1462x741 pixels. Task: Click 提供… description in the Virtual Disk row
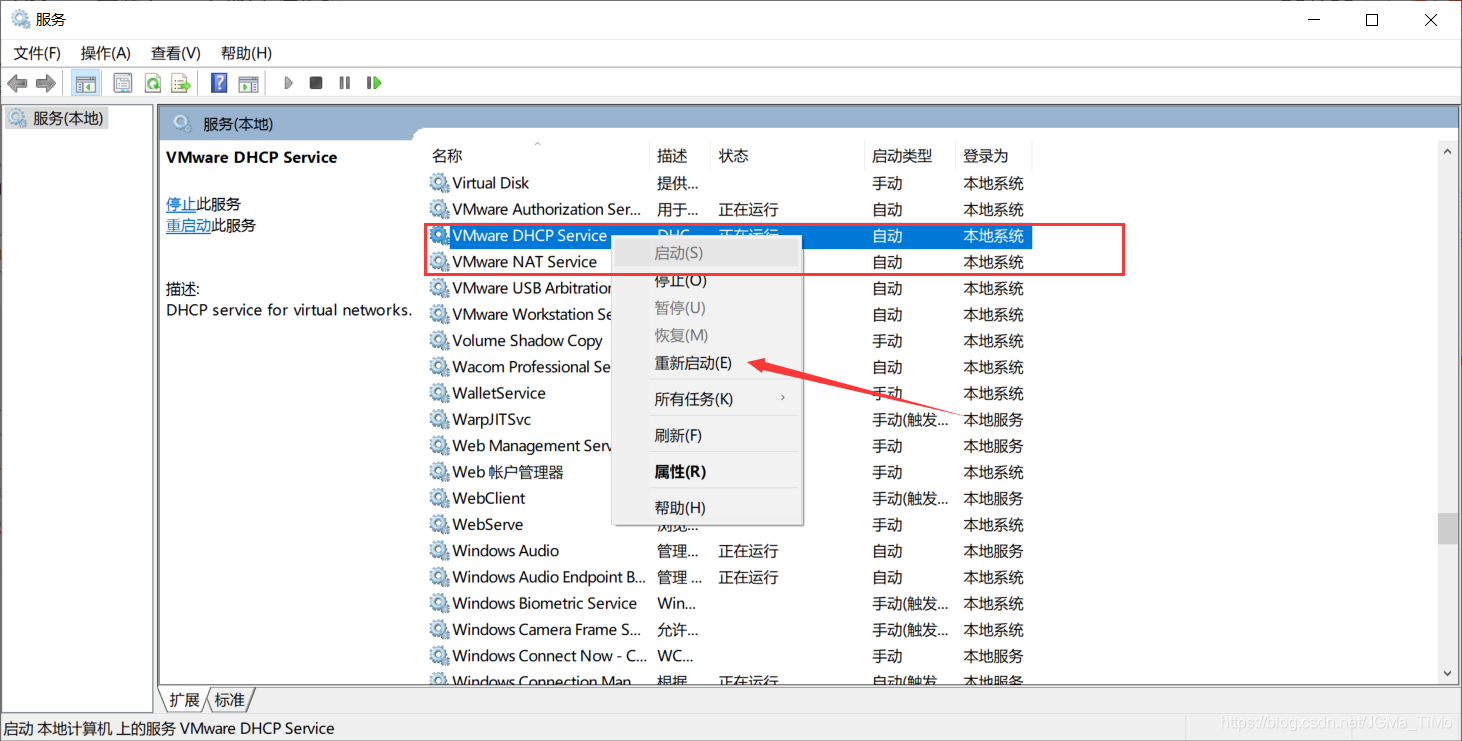pyautogui.click(x=678, y=183)
